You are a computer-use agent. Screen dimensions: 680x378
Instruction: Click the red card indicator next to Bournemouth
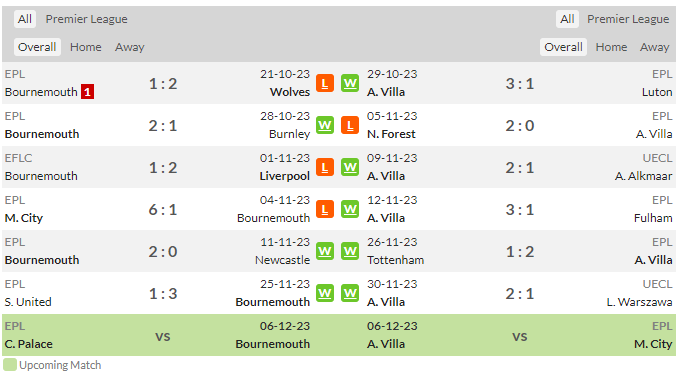(x=87, y=92)
